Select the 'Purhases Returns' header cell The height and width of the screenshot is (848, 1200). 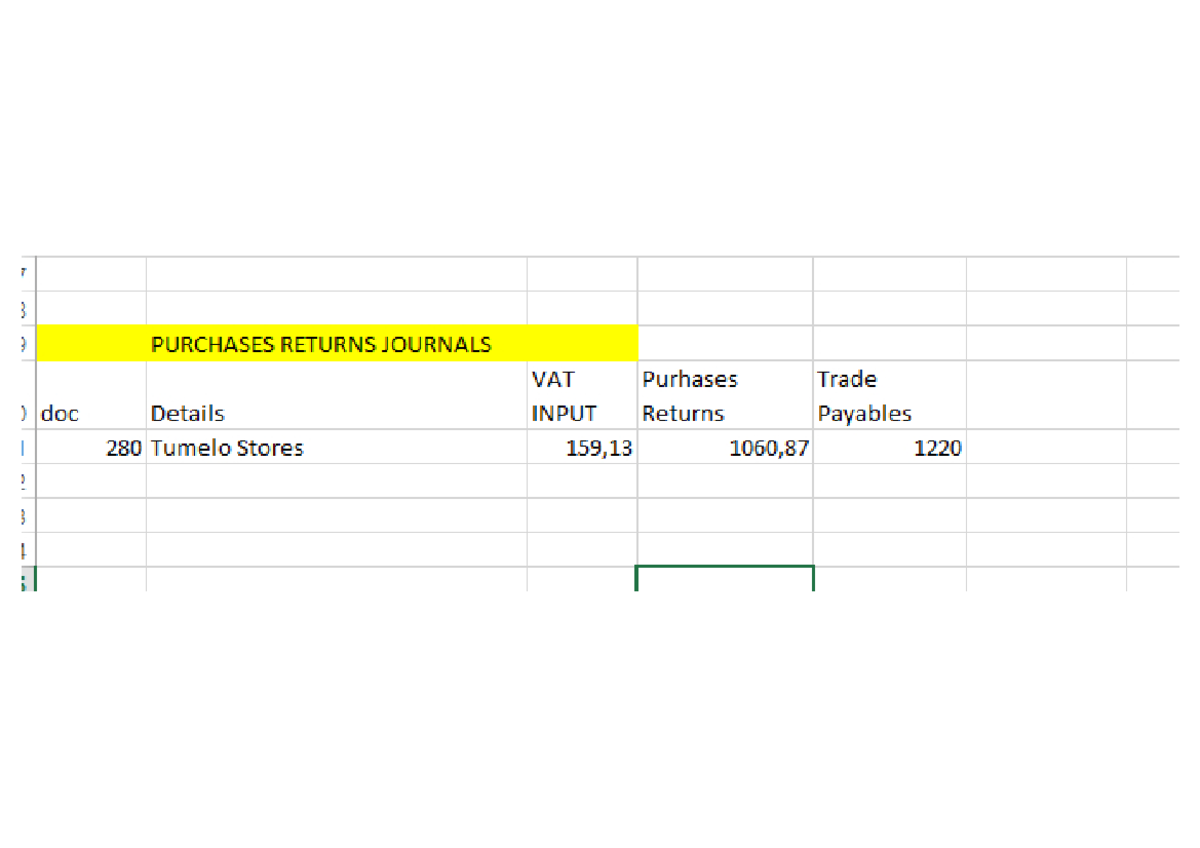725,396
